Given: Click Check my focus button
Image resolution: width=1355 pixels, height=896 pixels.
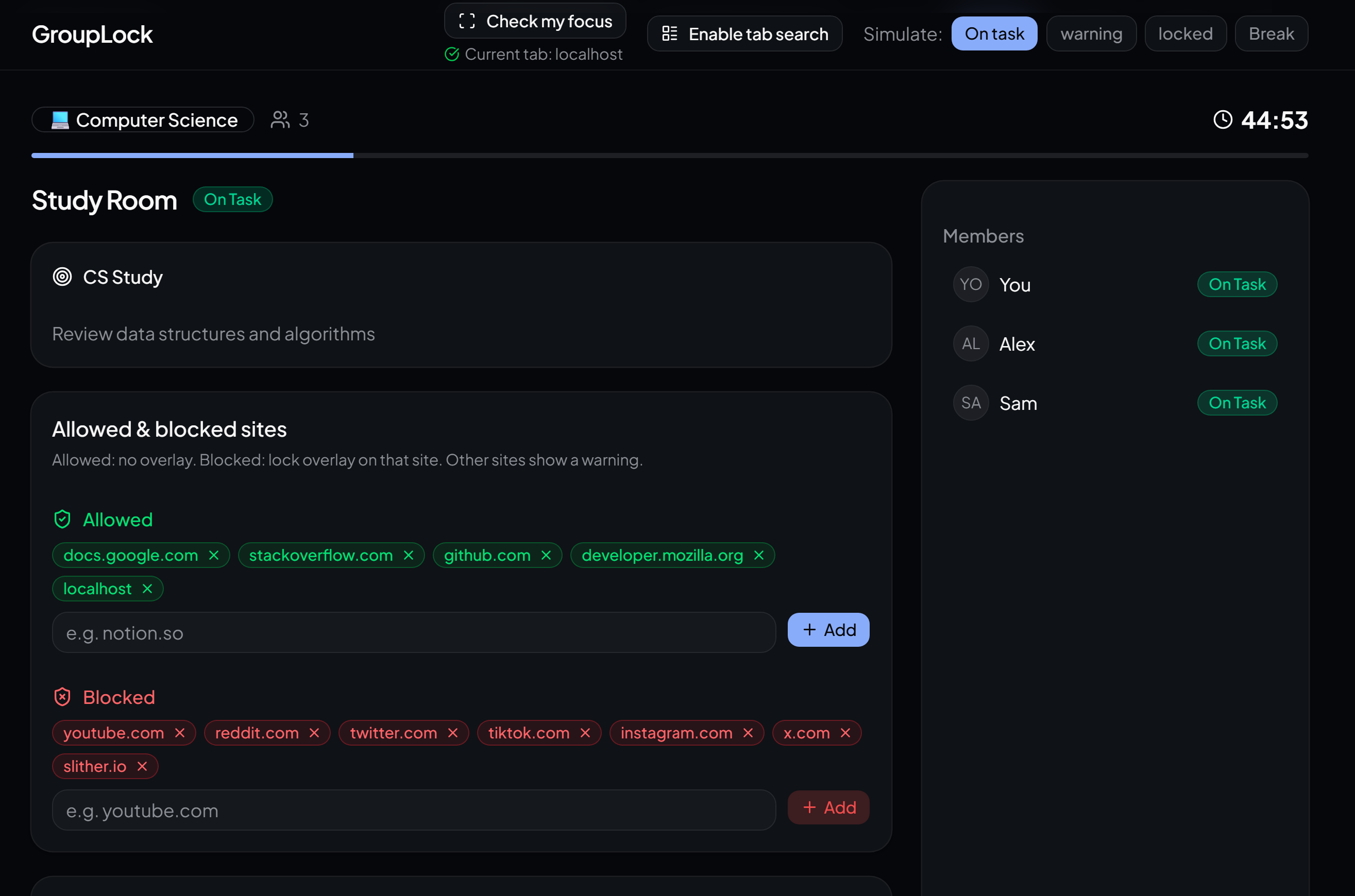Looking at the screenshot, I should 535,21.
